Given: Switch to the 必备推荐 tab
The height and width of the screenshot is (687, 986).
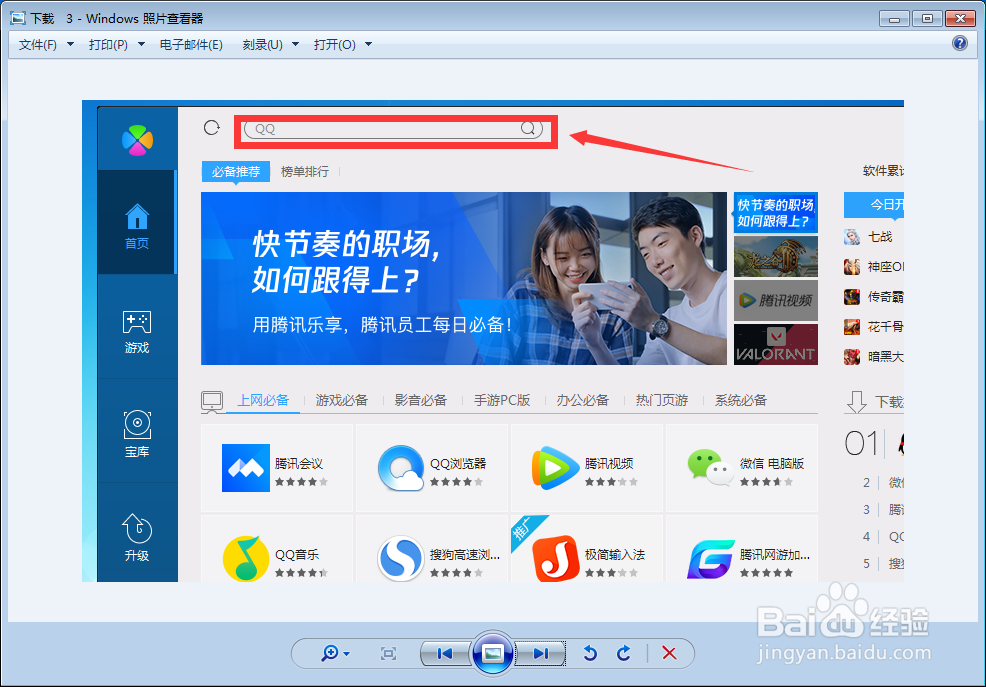Looking at the screenshot, I should 236,172.
